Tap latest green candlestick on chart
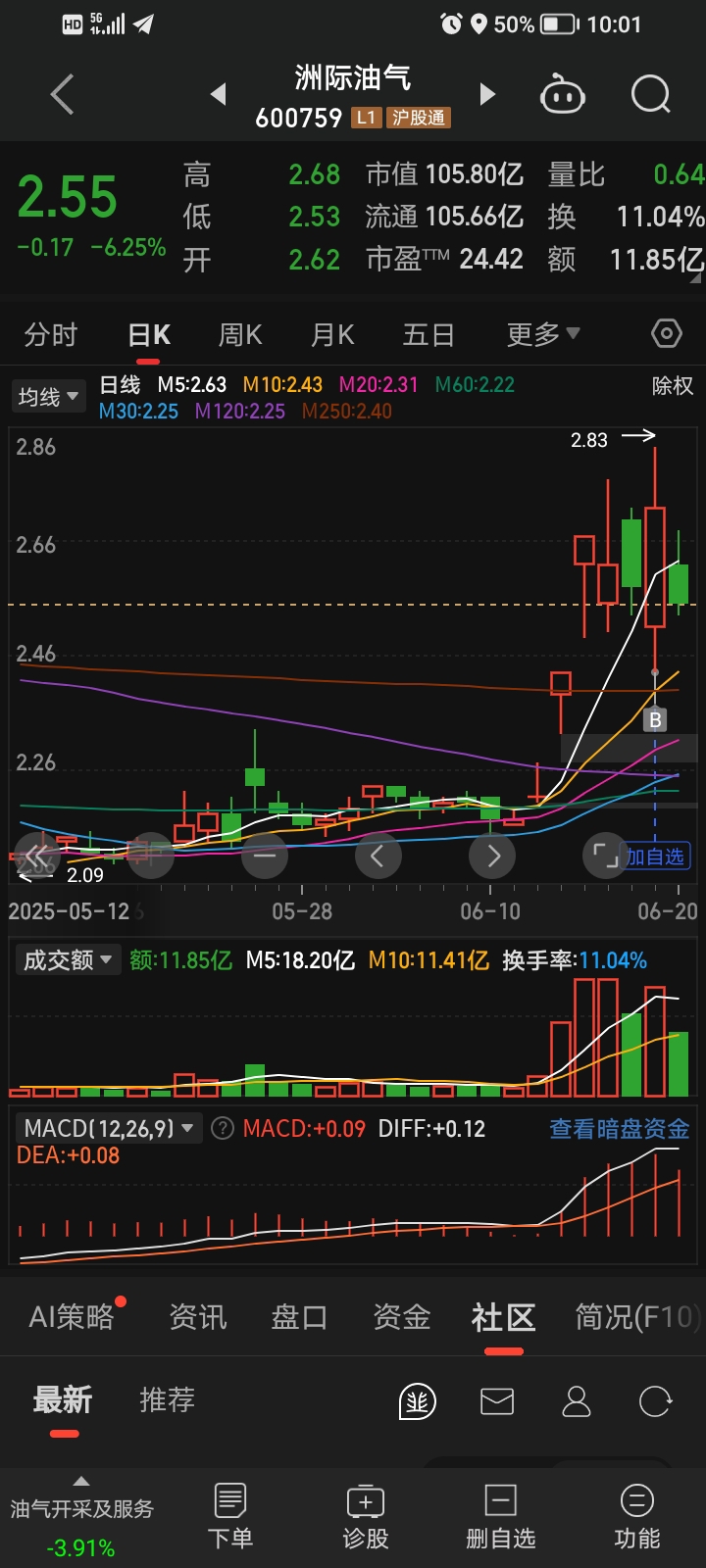Screen dimensions: 706x1568 coord(679,584)
